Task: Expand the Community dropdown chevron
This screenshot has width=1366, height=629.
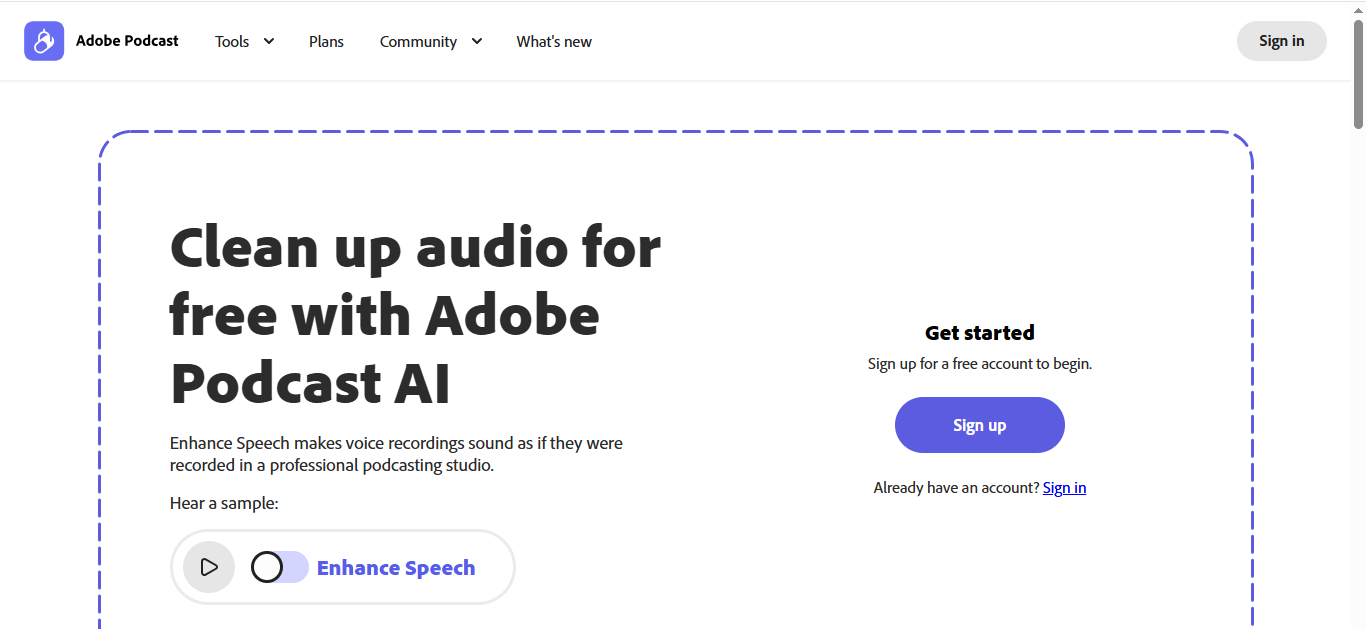Action: tap(476, 41)
